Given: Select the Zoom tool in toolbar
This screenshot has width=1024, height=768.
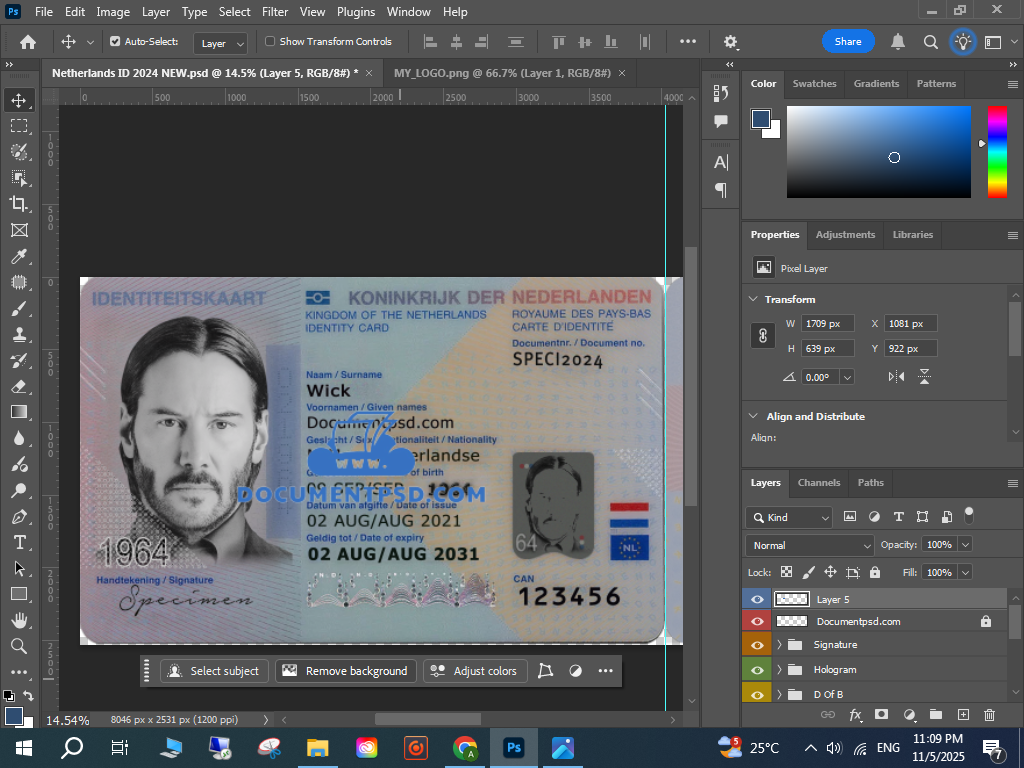Looking at the screenshot, I should pyautogui.click(x=19, y=646).
